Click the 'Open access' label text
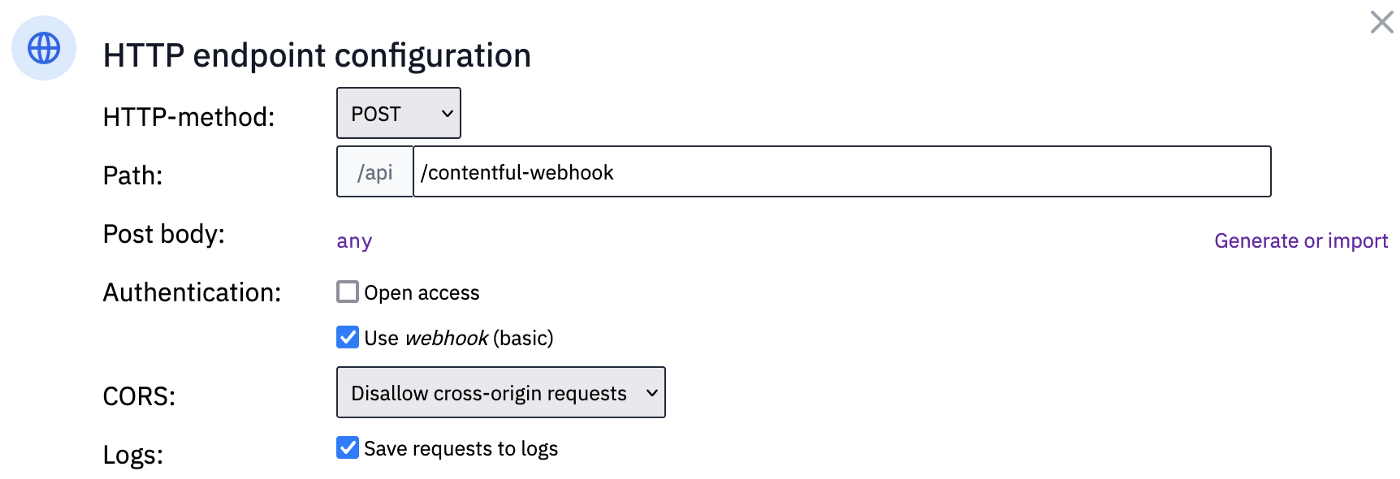Viewport: 1400px width, 479px height. pyautogui.click(x=422, y=293)
